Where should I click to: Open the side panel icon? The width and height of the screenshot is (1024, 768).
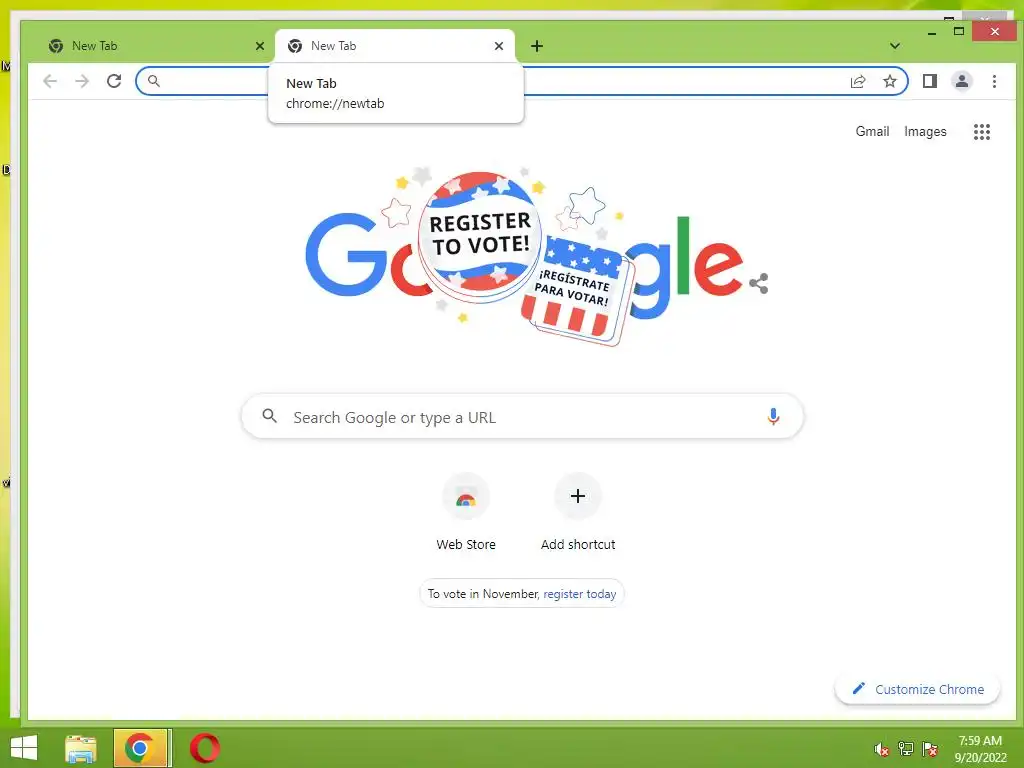click(929, 81)
